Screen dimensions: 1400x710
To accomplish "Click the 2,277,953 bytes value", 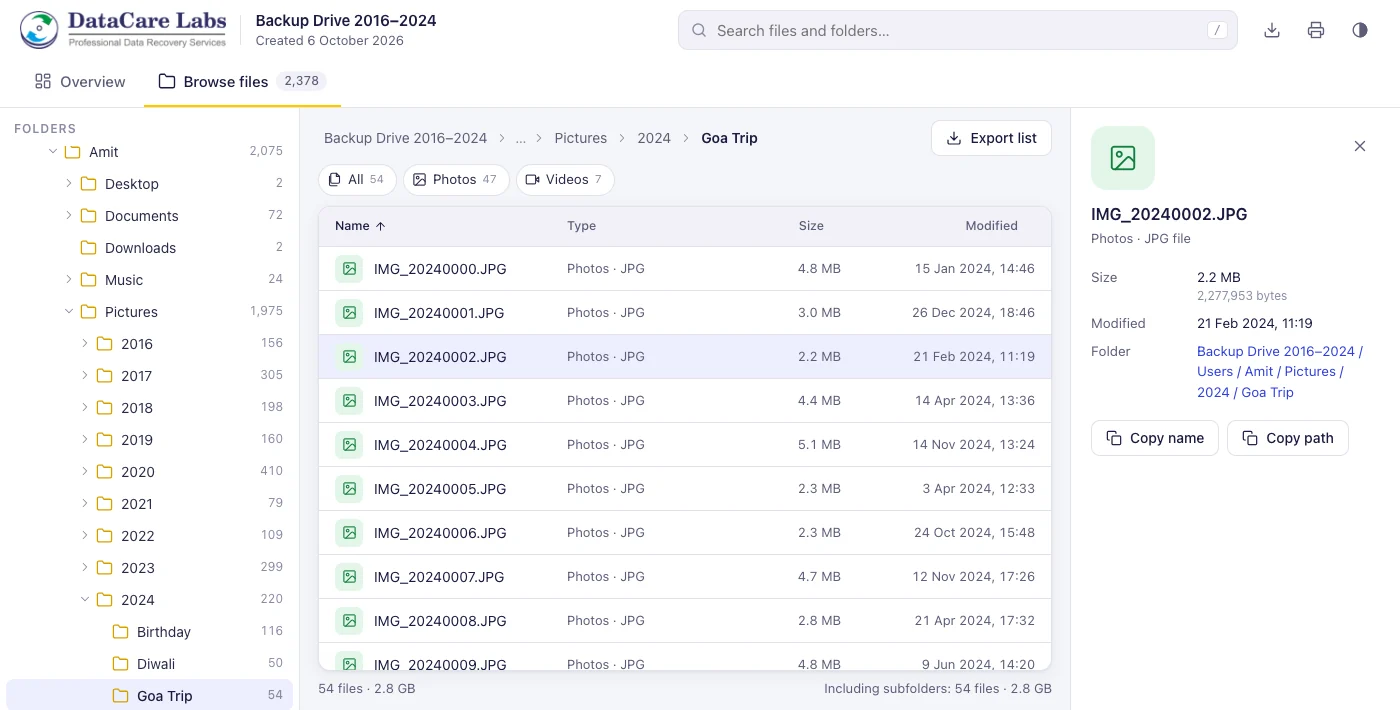I will [x=1242, y=296].
